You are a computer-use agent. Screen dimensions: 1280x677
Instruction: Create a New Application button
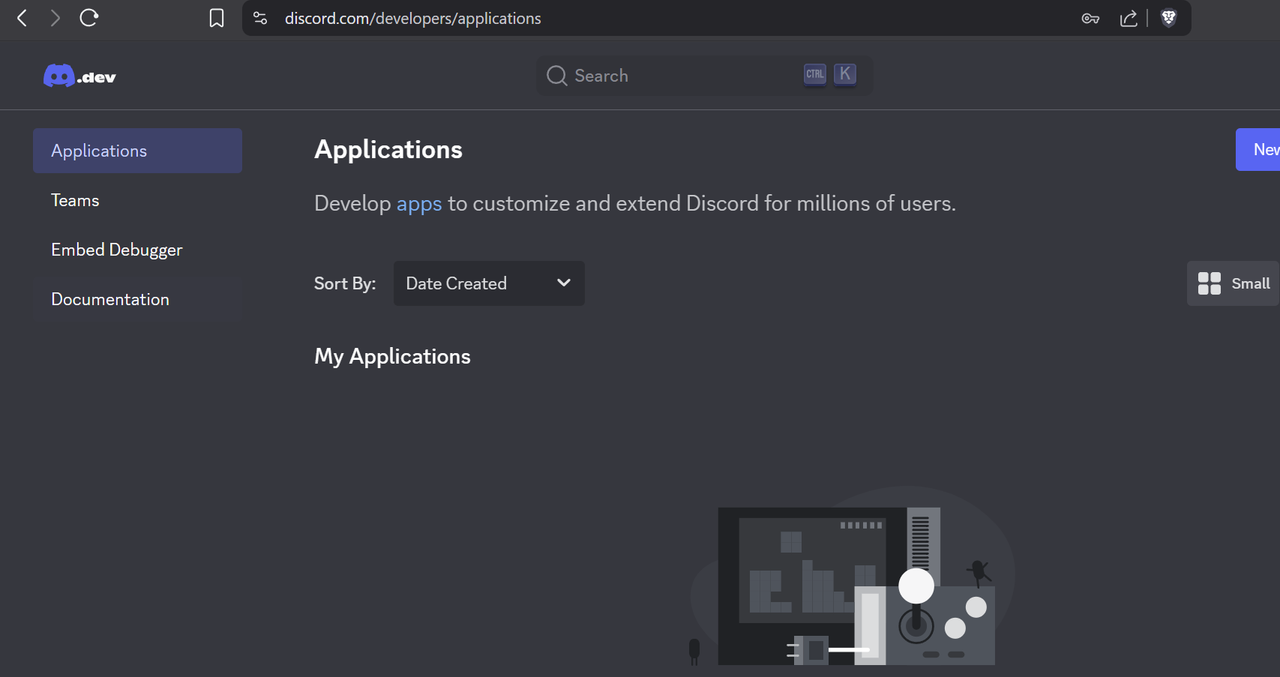(1258, 149)
